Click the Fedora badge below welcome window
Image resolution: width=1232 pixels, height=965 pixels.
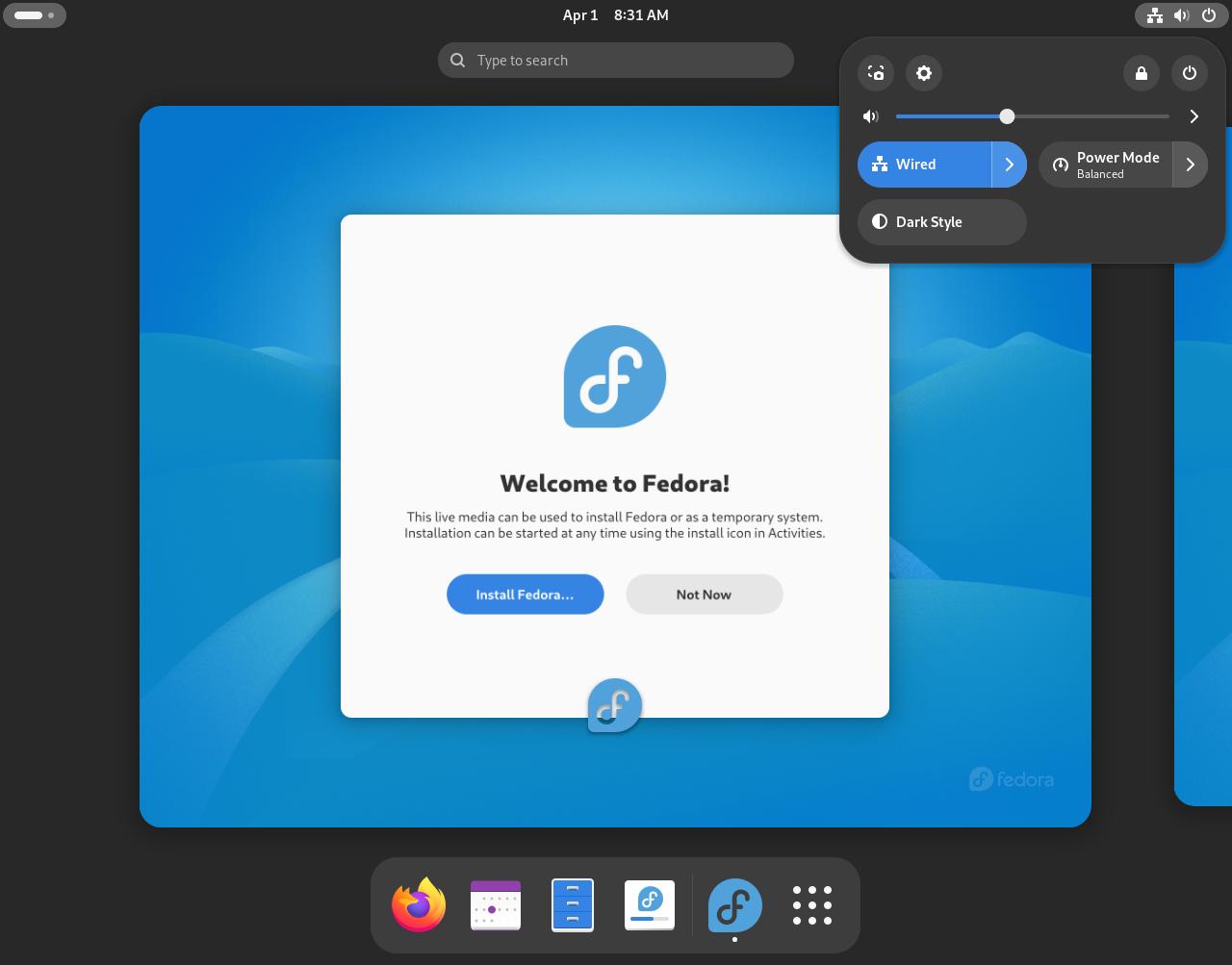(x=615, y=705)
